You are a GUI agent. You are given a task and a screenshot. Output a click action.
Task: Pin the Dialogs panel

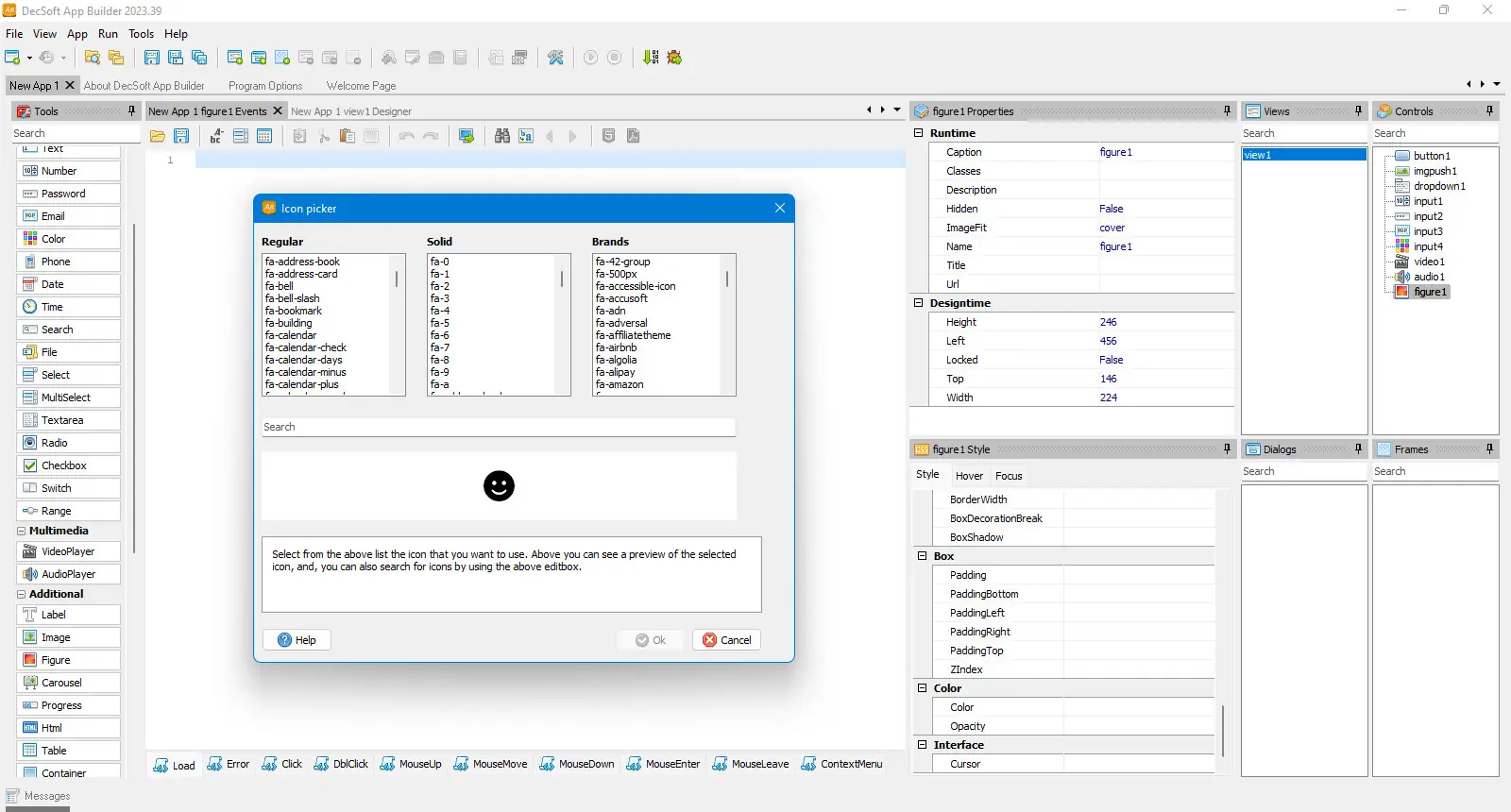click(1358, 448)
